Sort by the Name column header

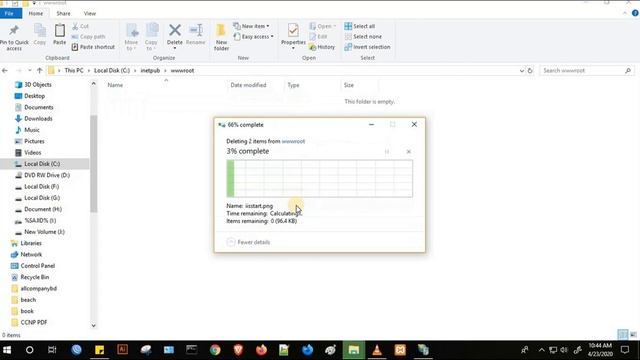coord(115,85)
